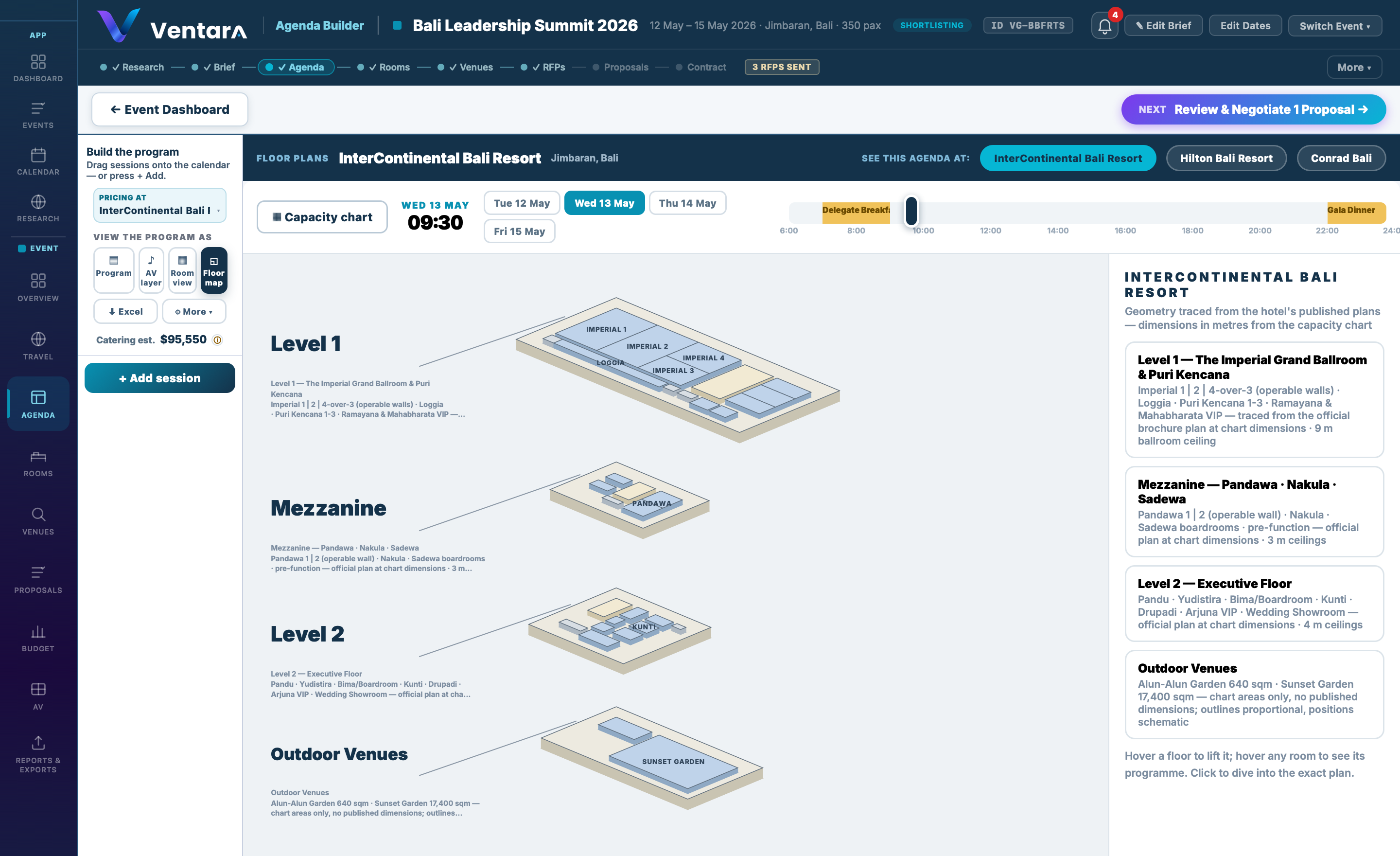Viewport: 1400px width, 856px height.
Task: Click the Ventara logo
Action: coord(172,26)
